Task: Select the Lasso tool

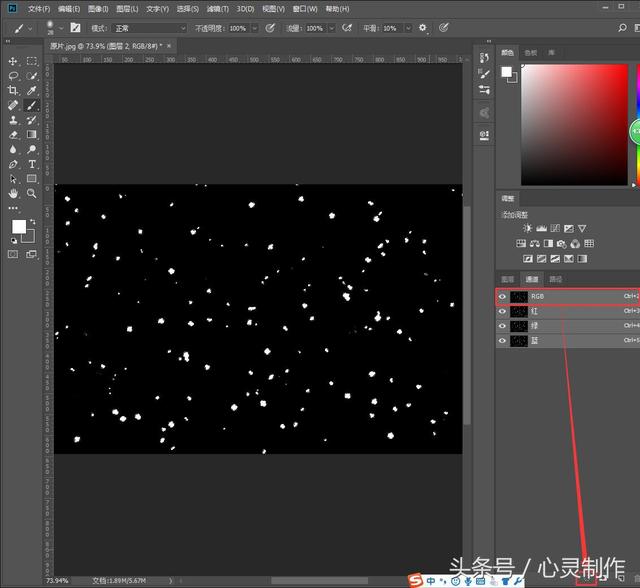Action: click(x=13, y=76)
